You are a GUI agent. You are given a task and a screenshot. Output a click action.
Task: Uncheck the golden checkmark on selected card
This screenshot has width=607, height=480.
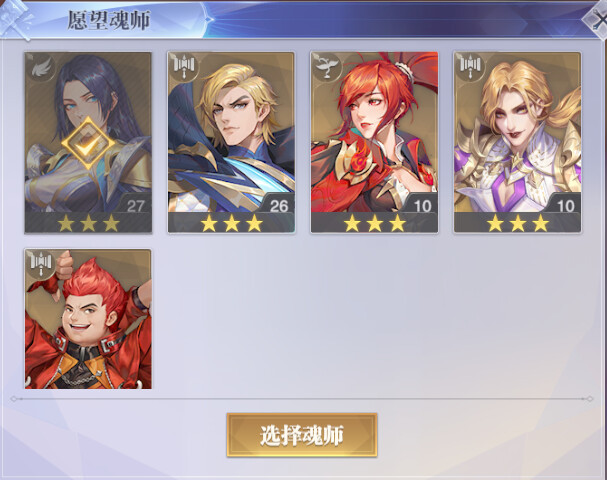point(89,143)
